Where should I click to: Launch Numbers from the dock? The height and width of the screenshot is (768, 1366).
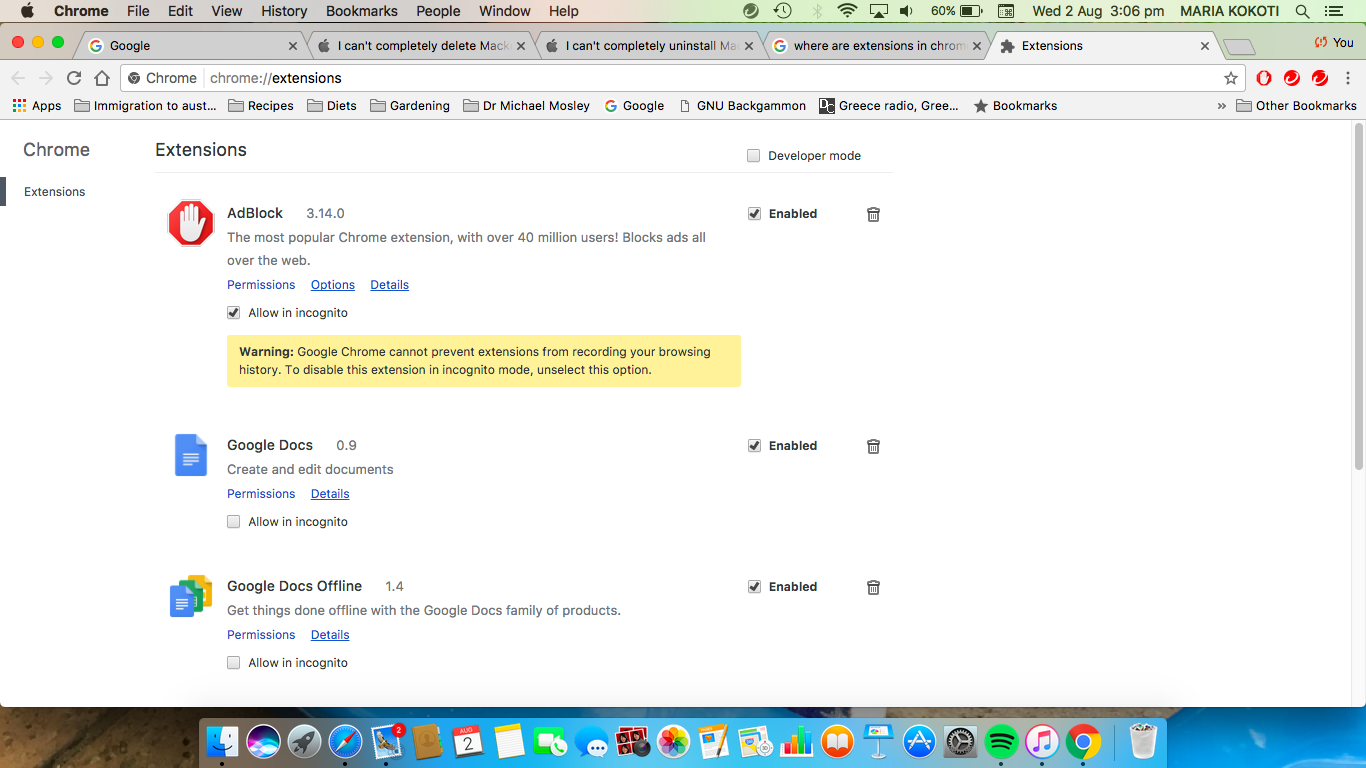pos(796,741)
